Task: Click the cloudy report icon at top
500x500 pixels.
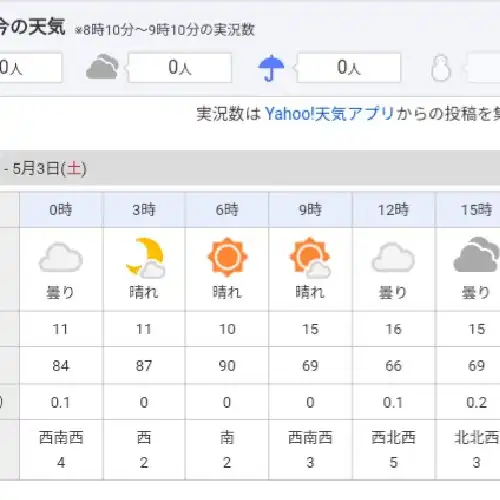Action: coord(102,67)
